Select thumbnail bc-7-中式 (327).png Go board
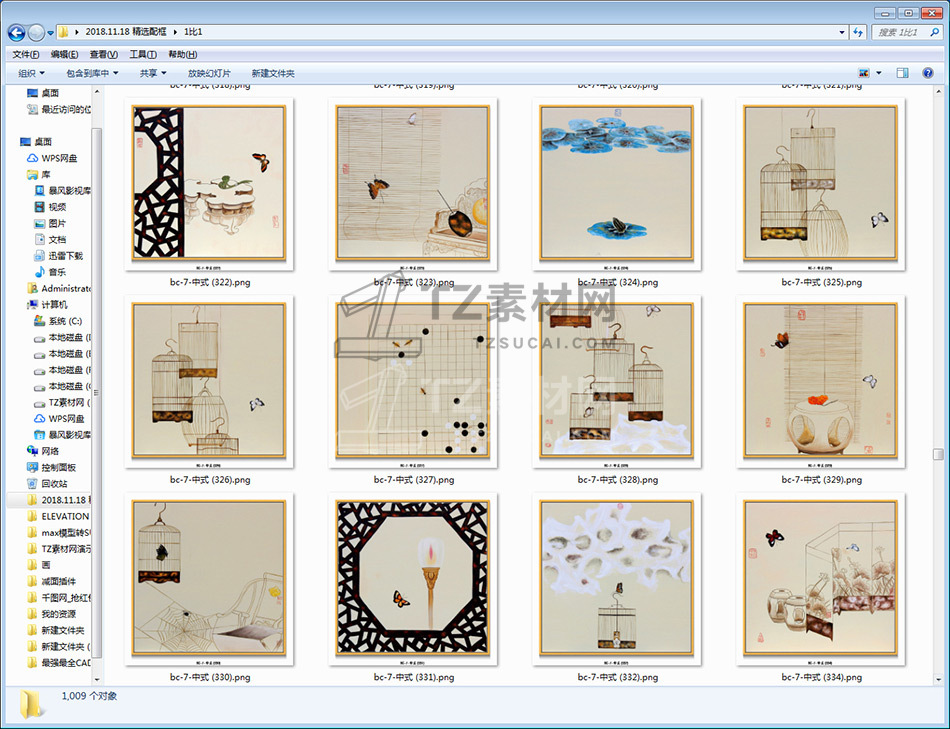 tap(413, 381)
